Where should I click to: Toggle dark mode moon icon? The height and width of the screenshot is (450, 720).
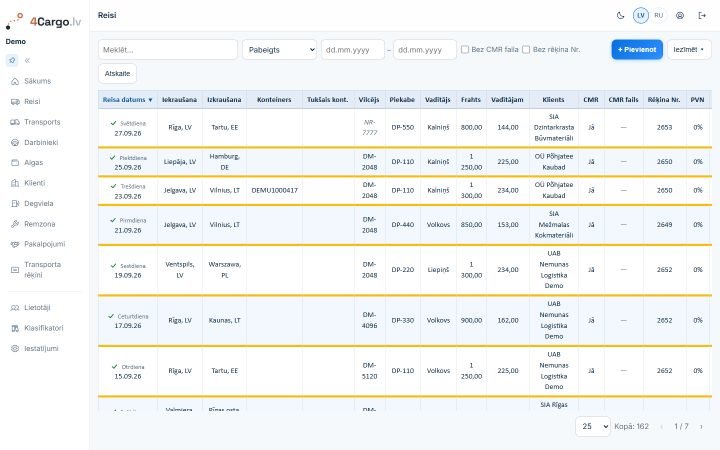(x=620, y=15)
